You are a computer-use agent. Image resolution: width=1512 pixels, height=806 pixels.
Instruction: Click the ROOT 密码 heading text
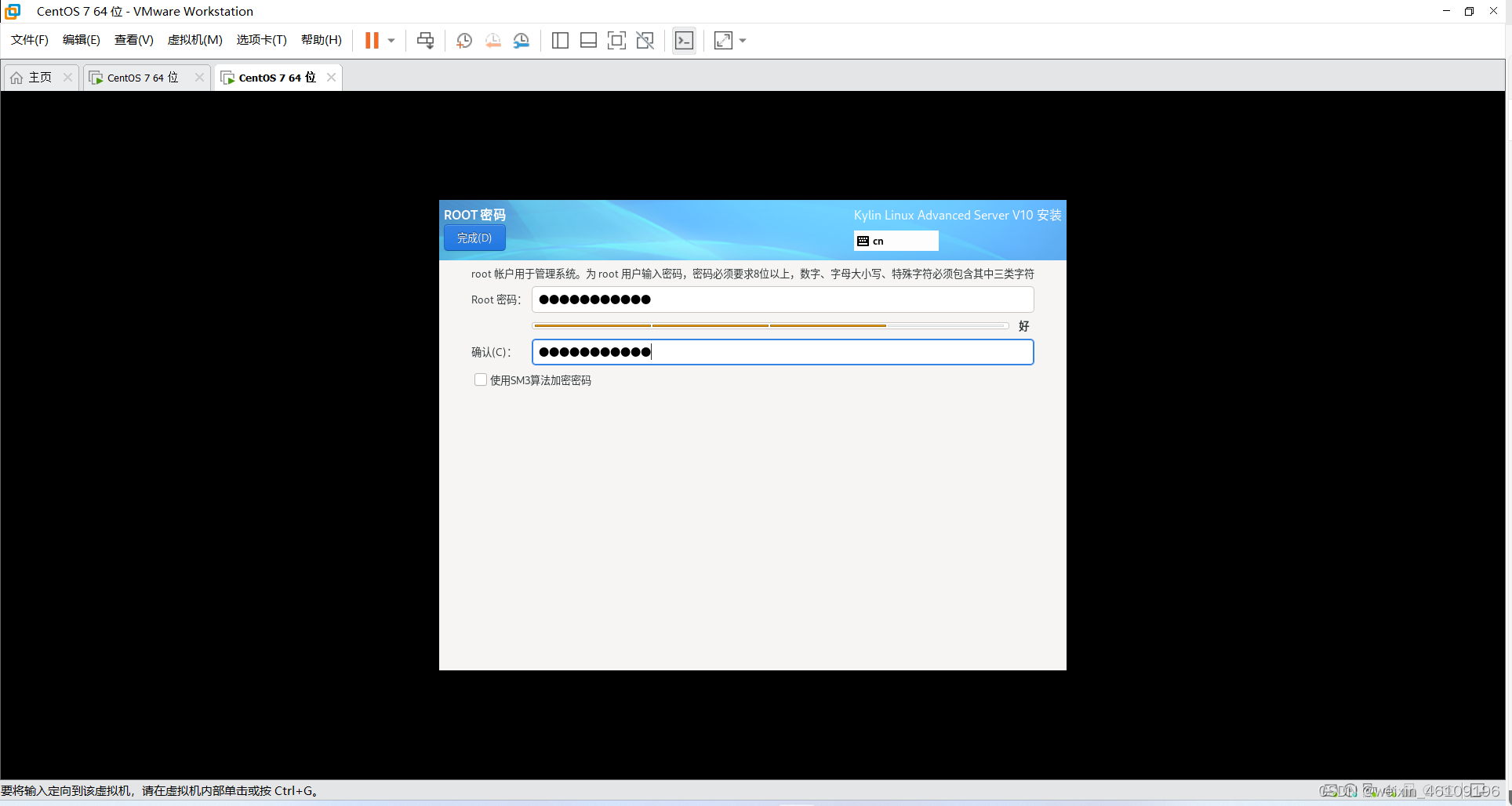[x=474, y=215]
